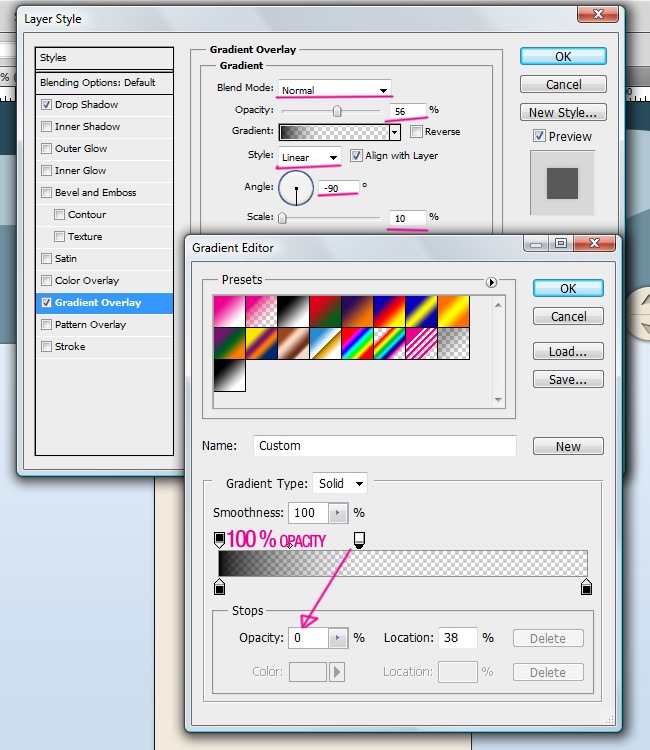The height and width of the screenshot is (750, 650).
Task: Click the angle dial control
Action: pyautogui.click(x=296, y=187)
